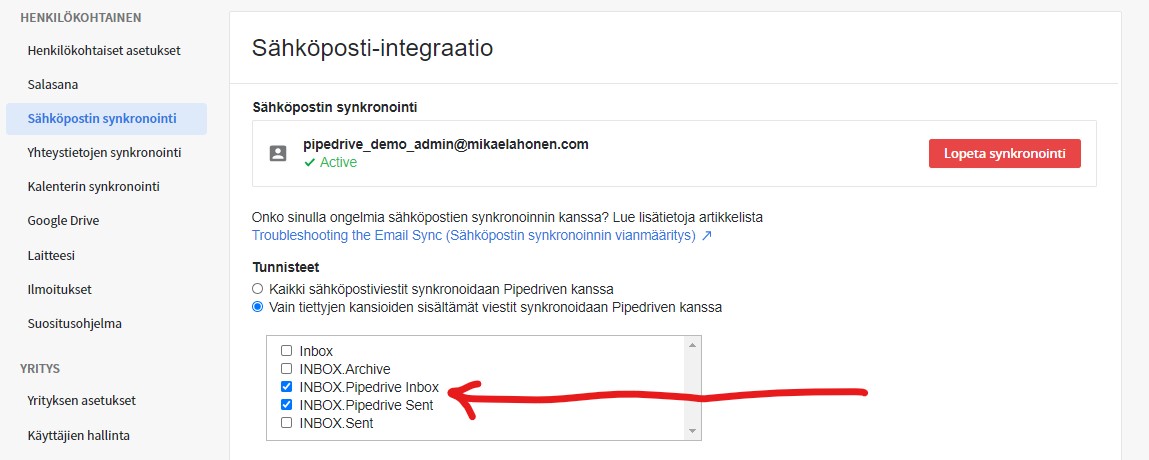Click the pipedrive_demo_admin@mikaelahonen.com email address
Image resolution: width=1149 pixels, height=460 pixels.
tap(446, 144)
